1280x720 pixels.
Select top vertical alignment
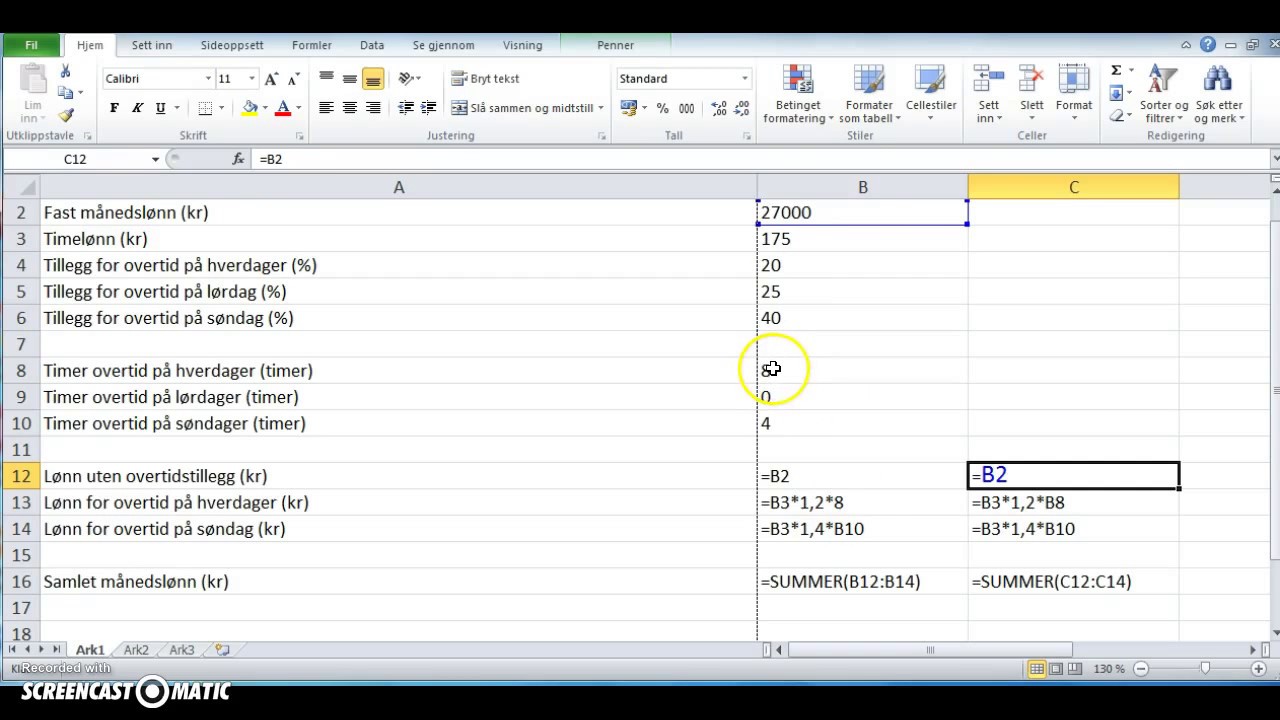coord(326,78)
